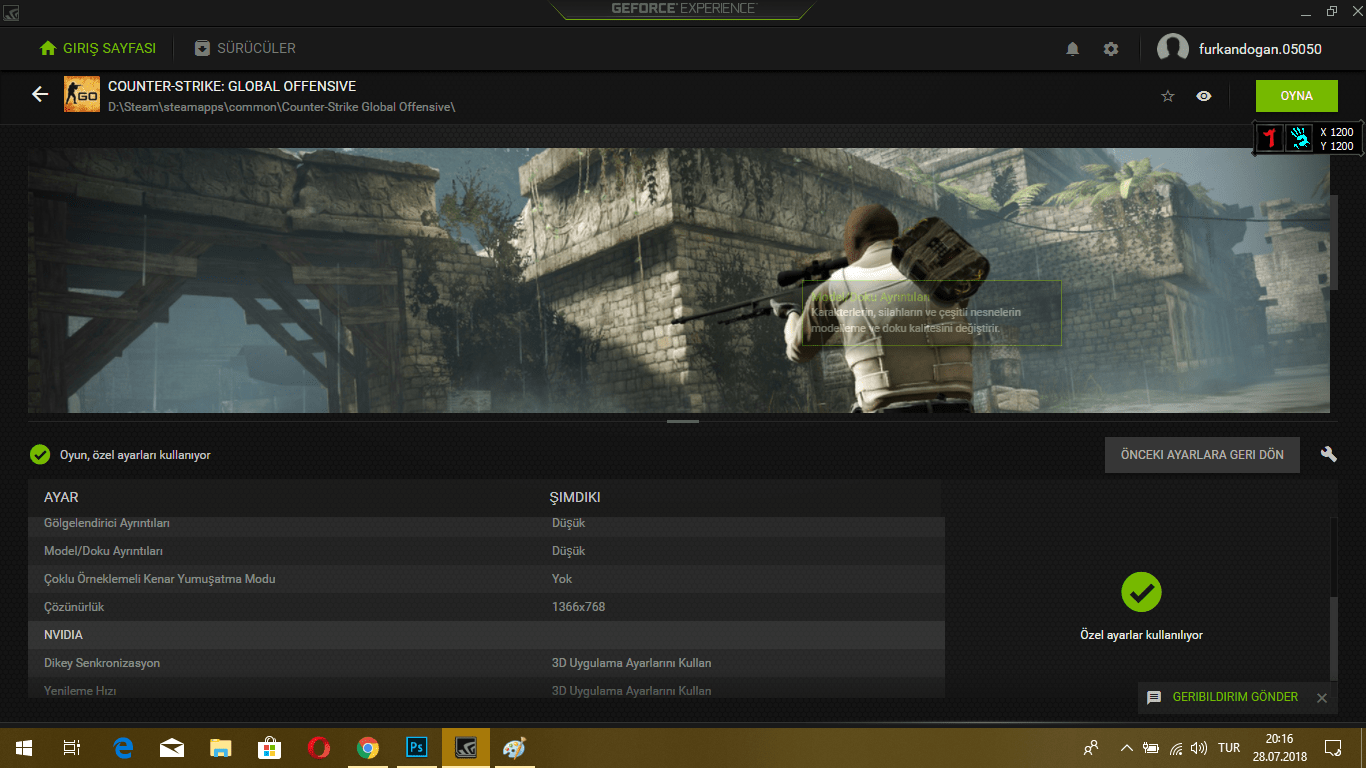Open GeForce Experience settings gear
The image size is (1366, 768).
coord(1111,48)
